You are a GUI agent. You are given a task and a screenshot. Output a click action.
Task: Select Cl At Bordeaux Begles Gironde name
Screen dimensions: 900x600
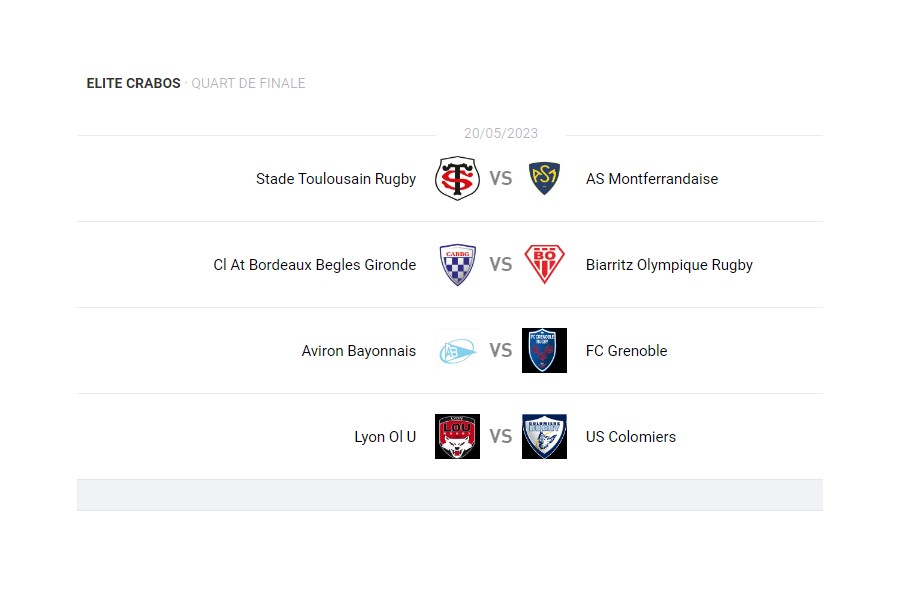[x=315, y=265]
